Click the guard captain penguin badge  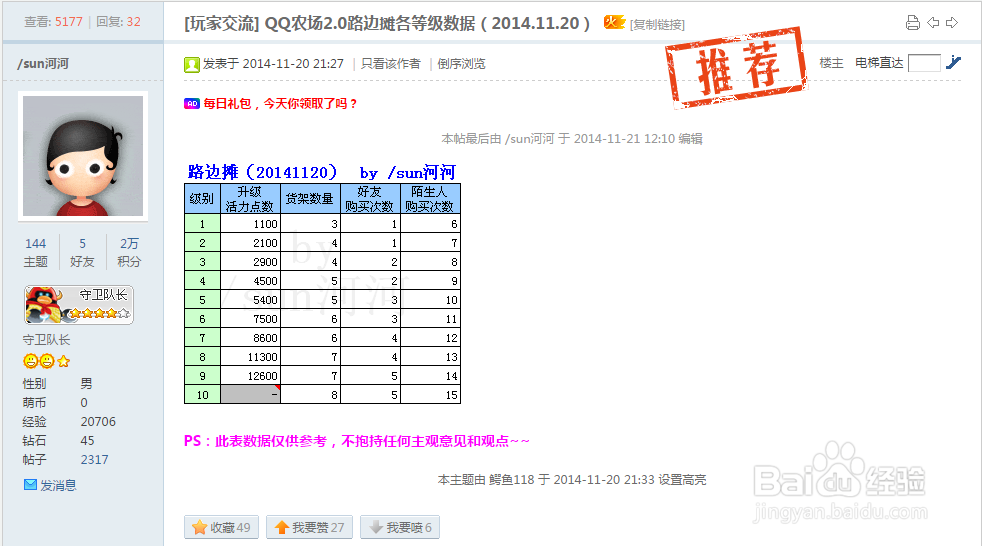point(79,305)
